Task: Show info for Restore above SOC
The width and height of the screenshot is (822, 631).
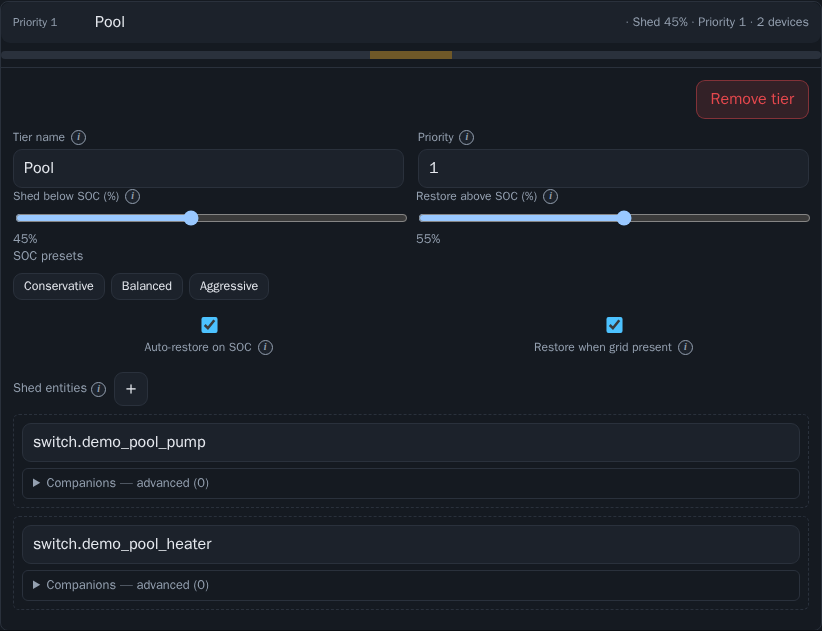Action: [550, 197]
